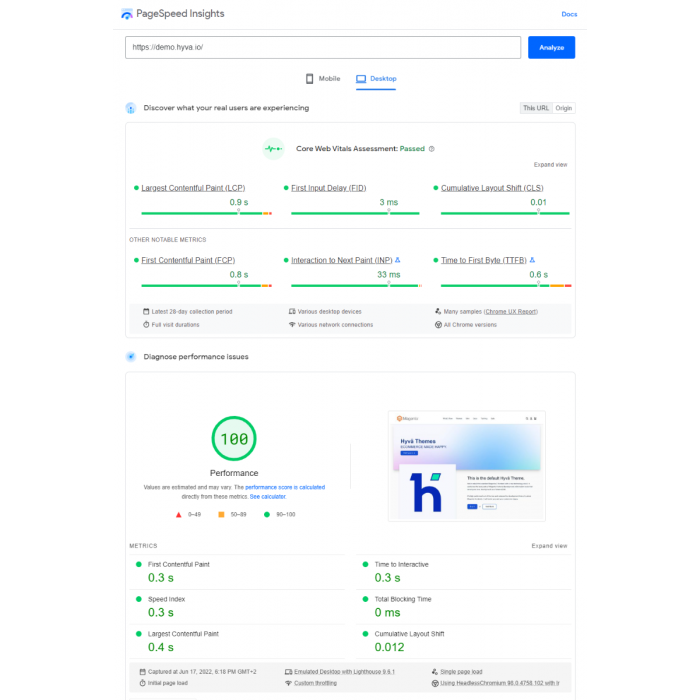Click the experimental flask icon beside TTFB
Screen dimensions: 700x700
pos(532,260)
